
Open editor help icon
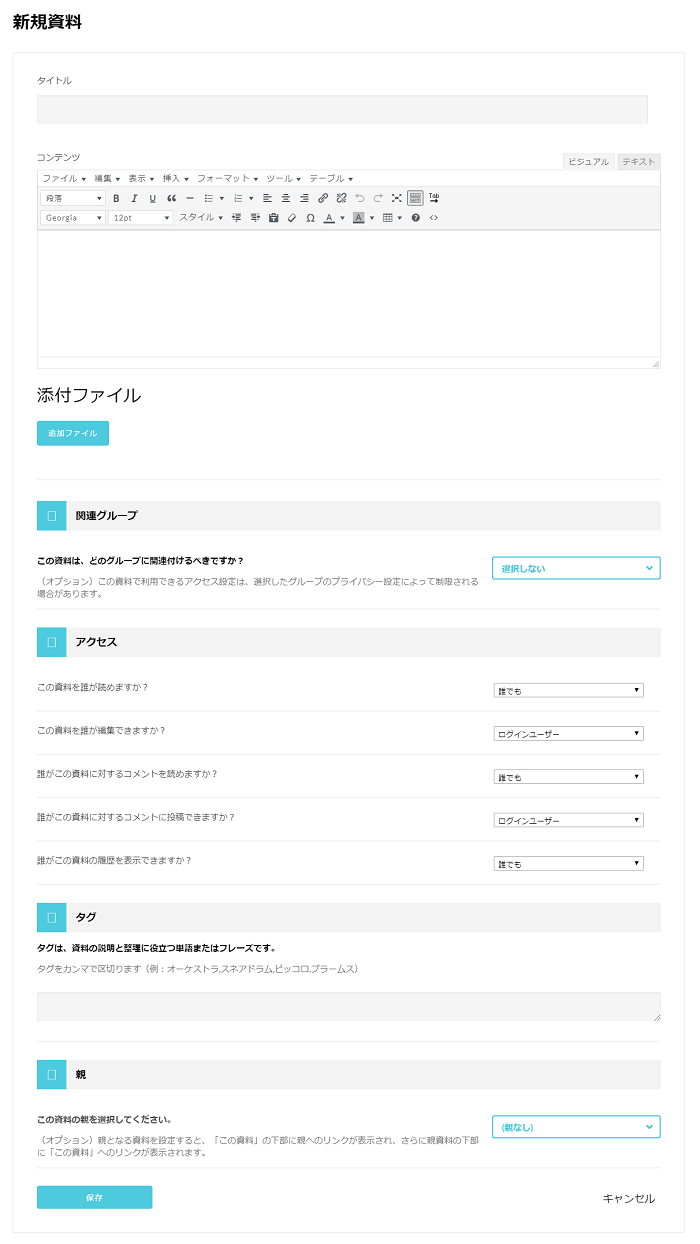coord(415,217)
